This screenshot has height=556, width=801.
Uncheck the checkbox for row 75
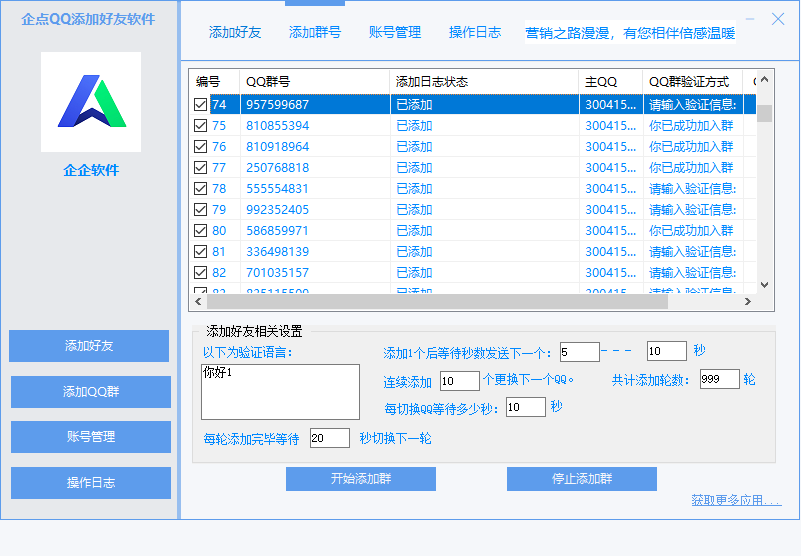pos(200,126)
